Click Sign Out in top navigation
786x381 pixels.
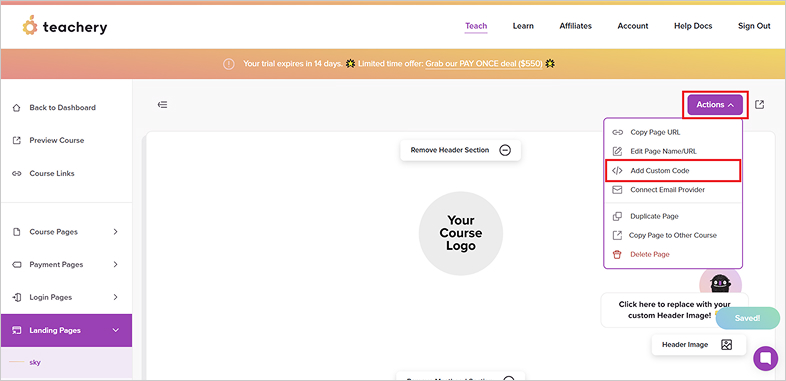pyautogui.click(x=754, y=26)
